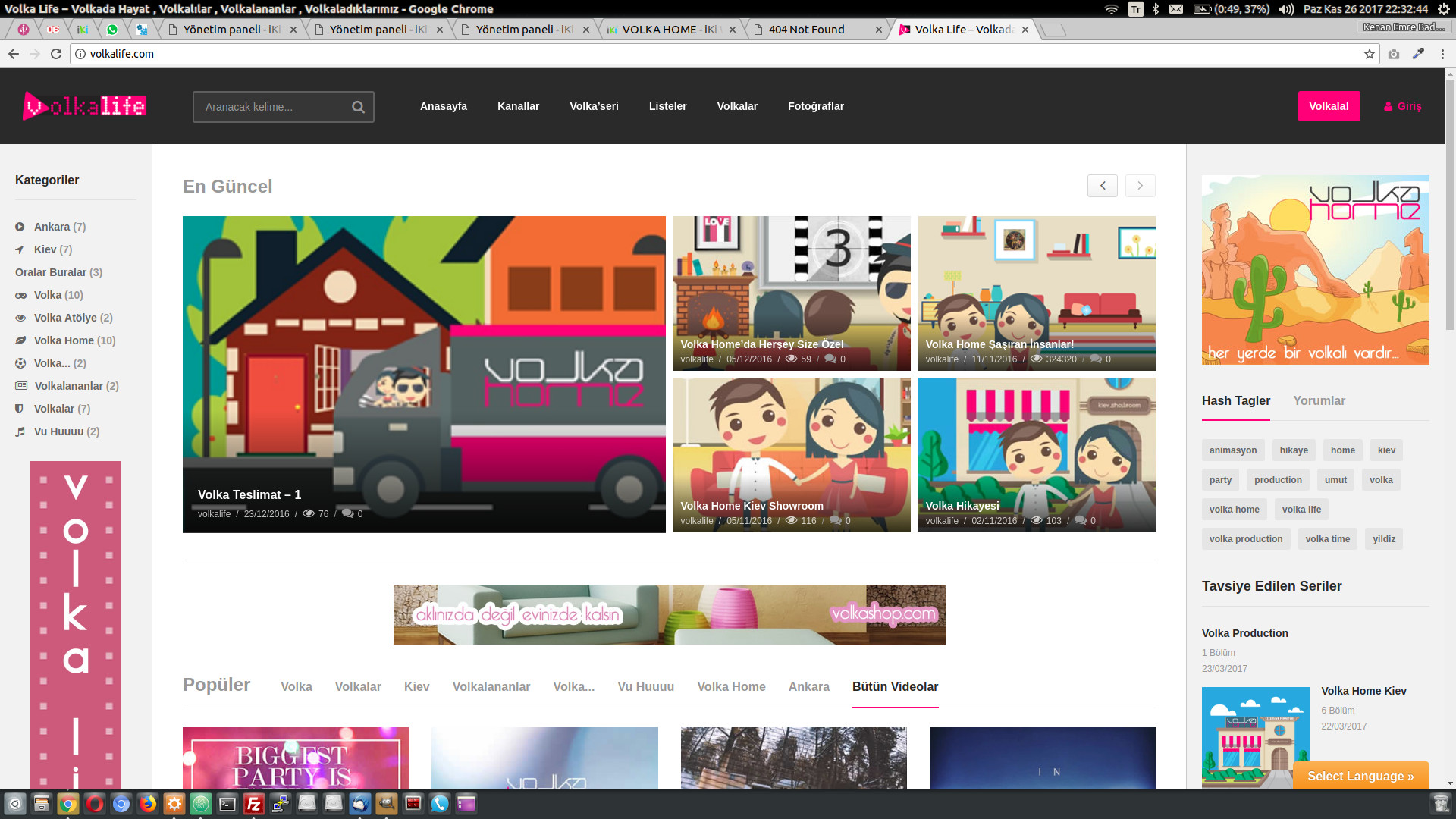Show previous En Güncel slide with left chevron
The image size is (1456, 819).
tap(1103, 186)
